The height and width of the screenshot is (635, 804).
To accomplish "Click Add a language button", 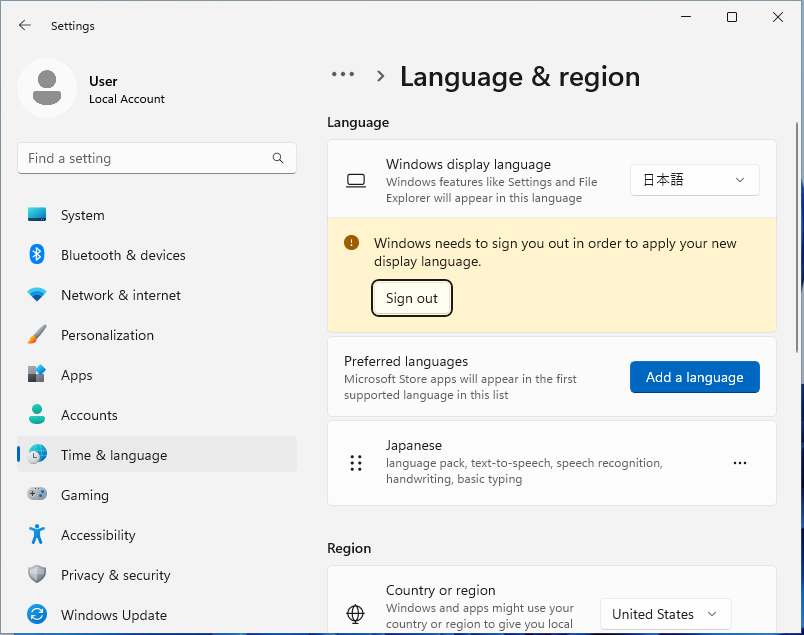I will (x=694, y=377).
